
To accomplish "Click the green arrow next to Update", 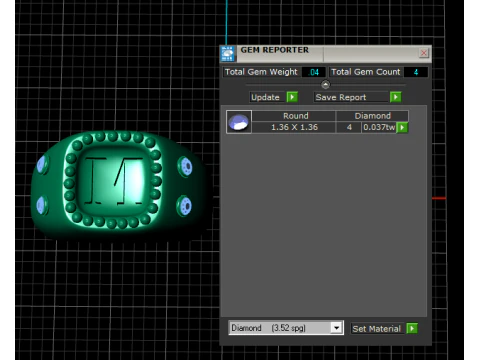I will [292, 97].
